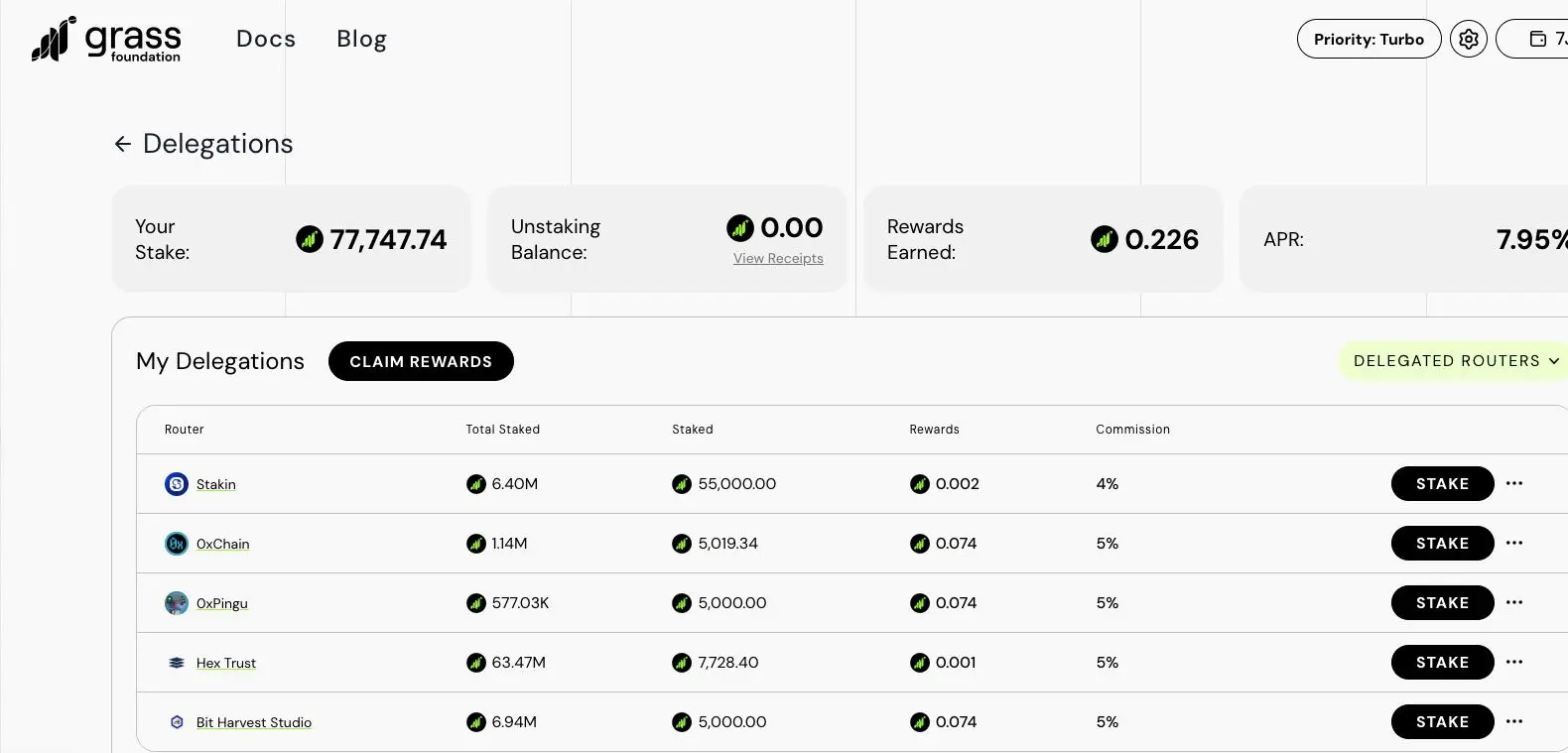Screen dimensions: 1568x753
Task: Open more options for Hex Trust row
Action: (1513, 663)
